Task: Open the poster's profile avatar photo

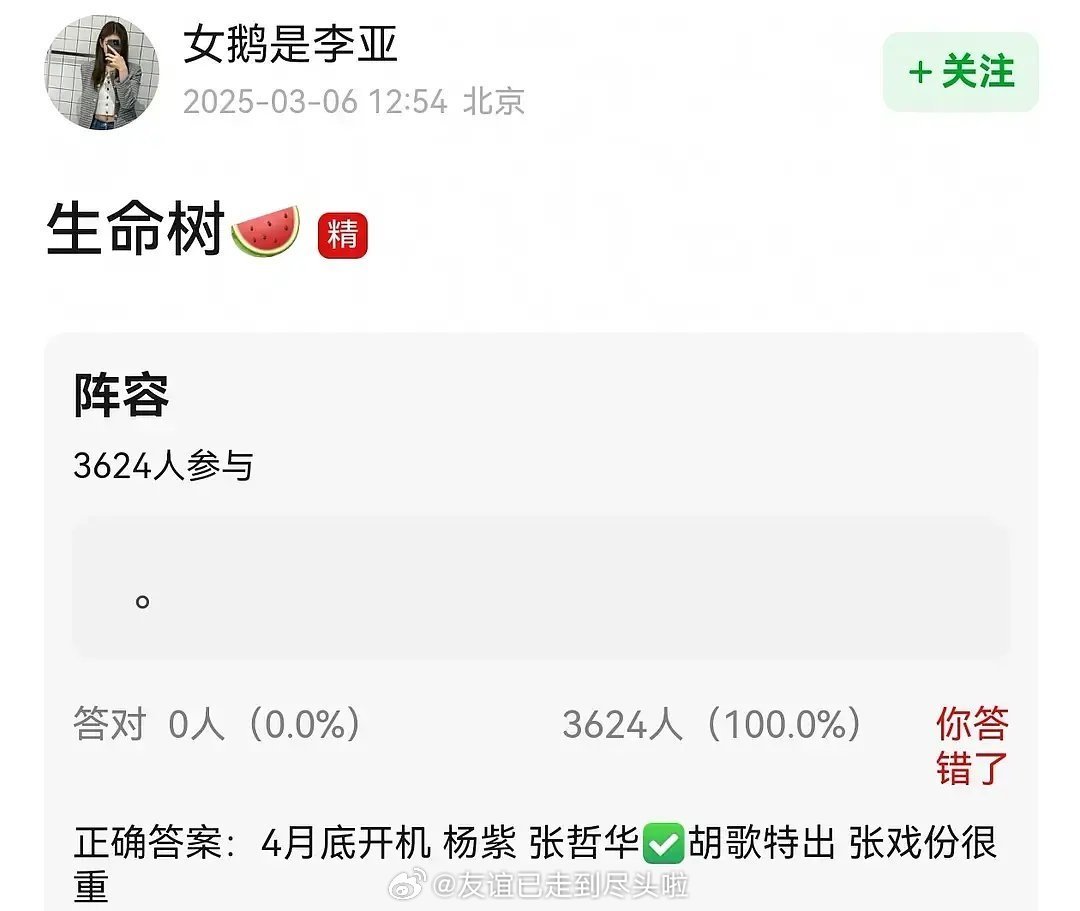Action: click(102, 72)
